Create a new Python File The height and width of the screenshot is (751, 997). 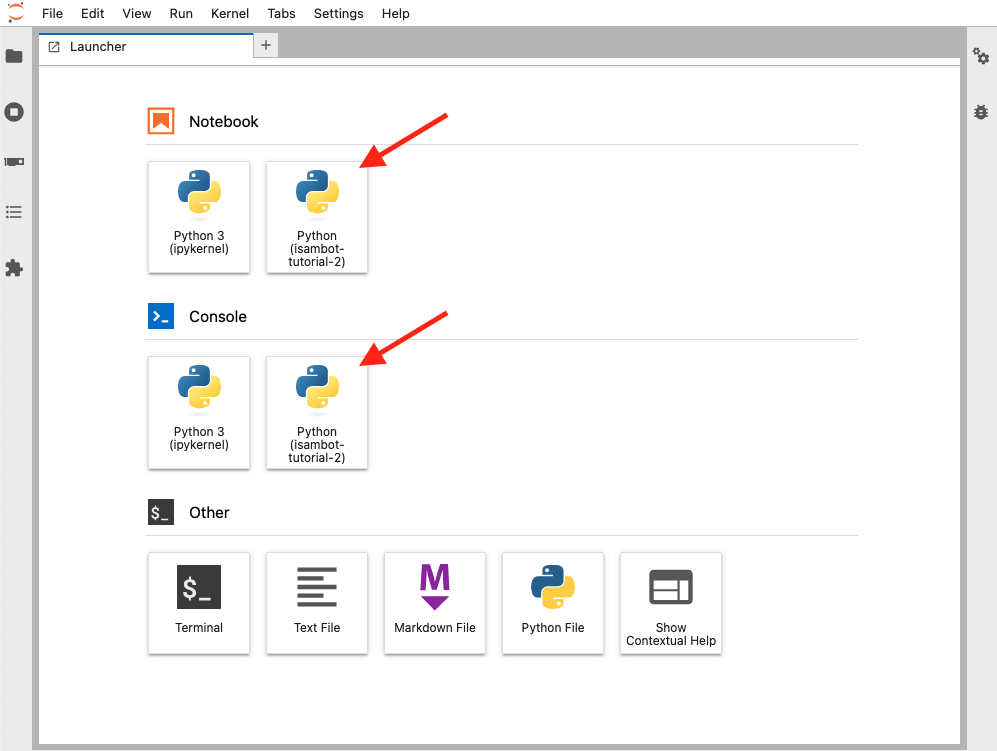[553, 603]
